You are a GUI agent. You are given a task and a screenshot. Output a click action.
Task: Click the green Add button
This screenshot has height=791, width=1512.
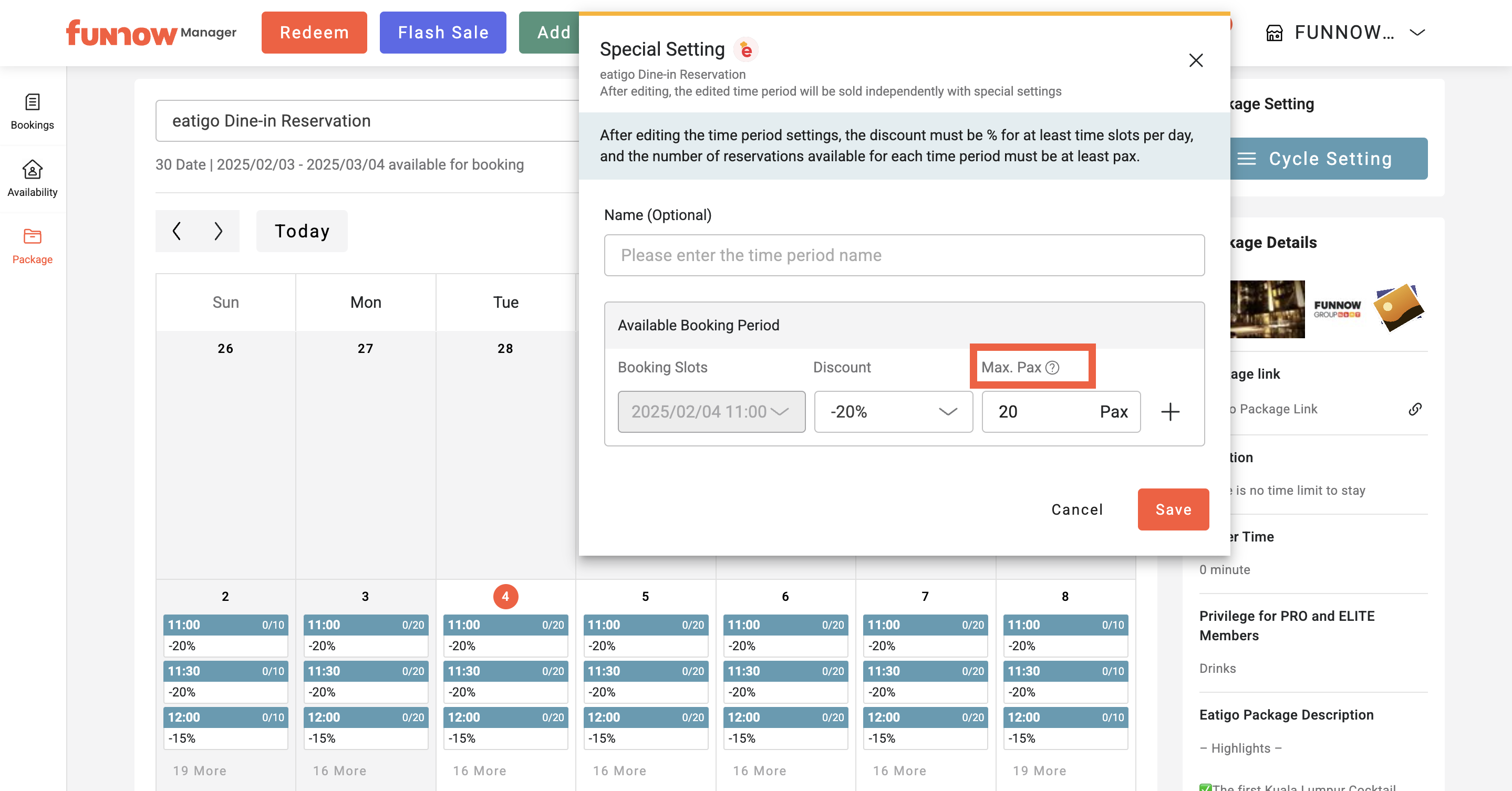[x=550, y=32]
